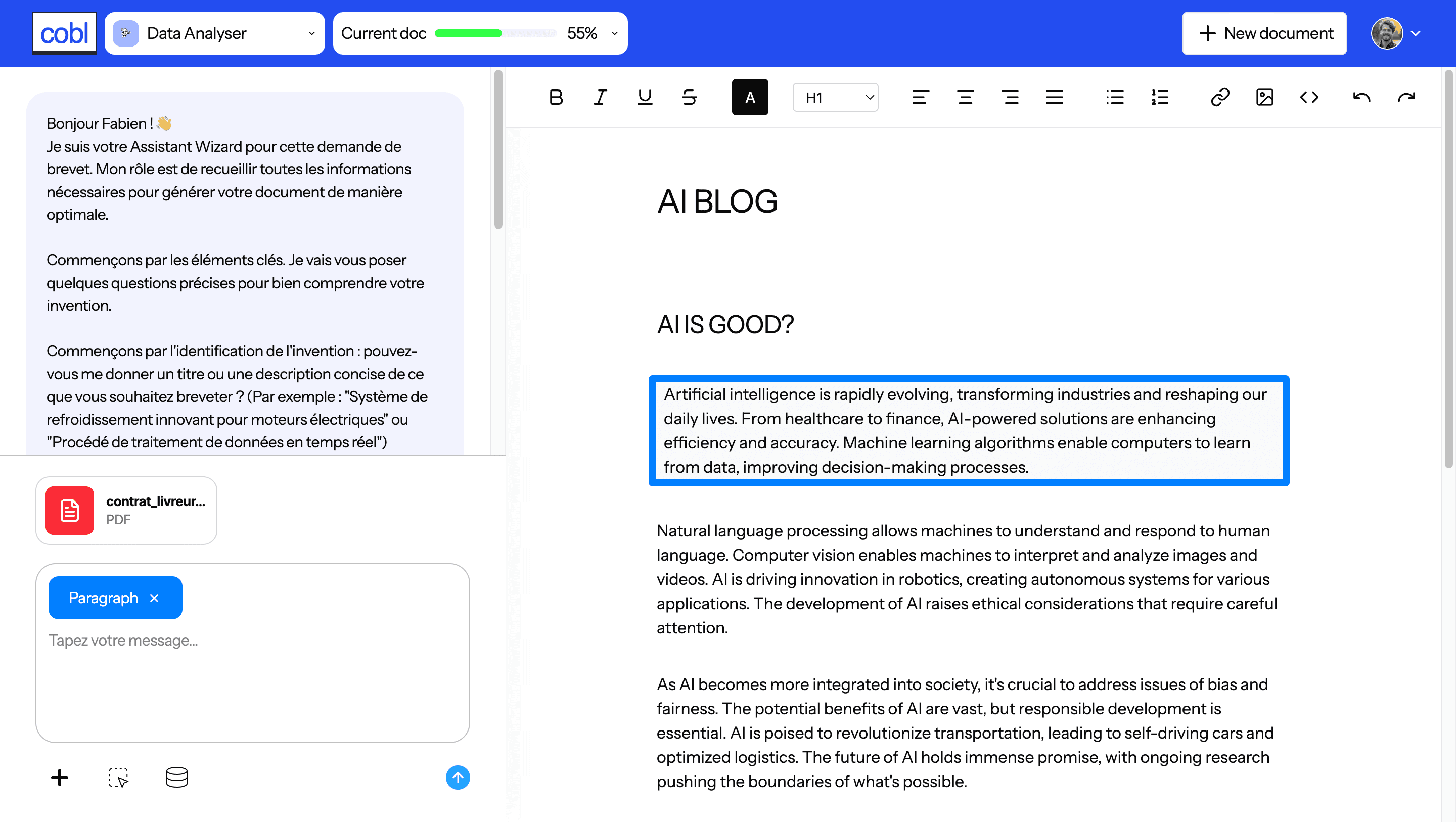This screenshot has height=822, width=1456.
Task: Click the Natural language processing paragraph
Action: (x=967, y=579)
